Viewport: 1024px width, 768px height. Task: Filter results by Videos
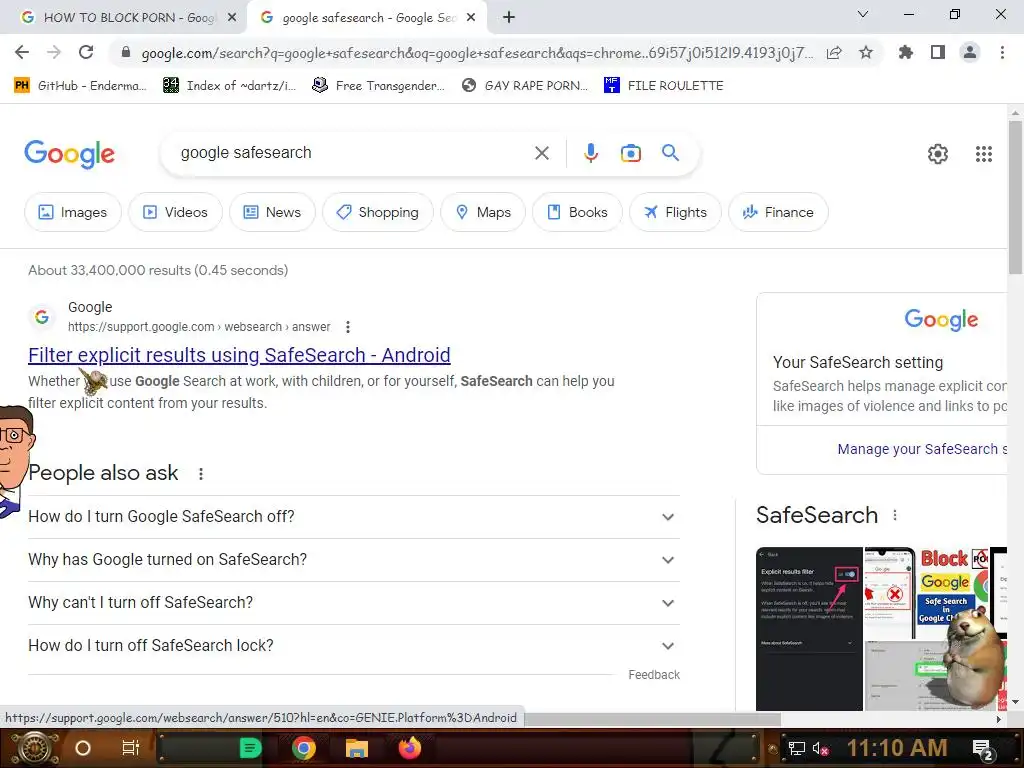175,212
